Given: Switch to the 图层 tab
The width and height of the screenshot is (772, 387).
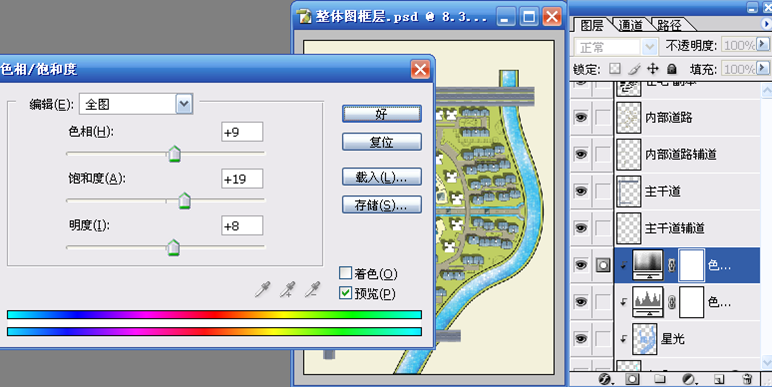Looking at the screenshot, I should 591,25.
